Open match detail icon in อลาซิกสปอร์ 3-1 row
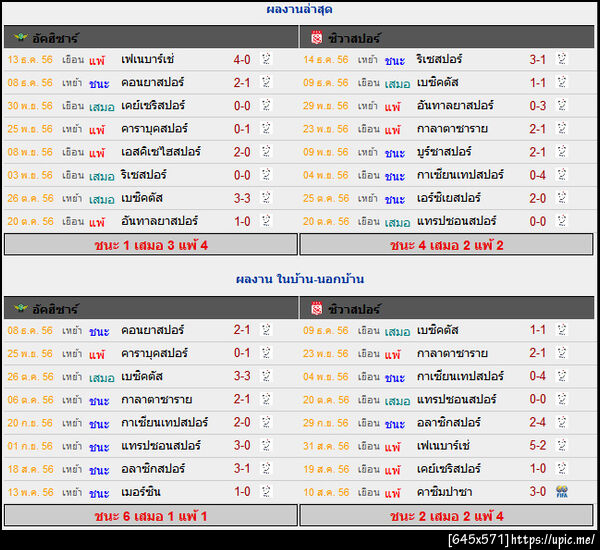The image size is (600, 550). pyautogui.click(x=266, y=468)
